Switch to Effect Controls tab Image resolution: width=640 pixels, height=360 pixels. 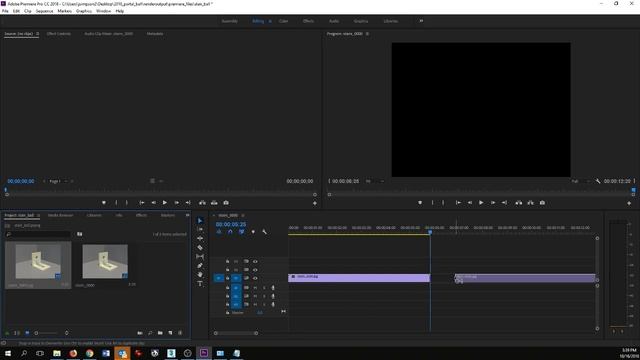(x=59, y=34)
